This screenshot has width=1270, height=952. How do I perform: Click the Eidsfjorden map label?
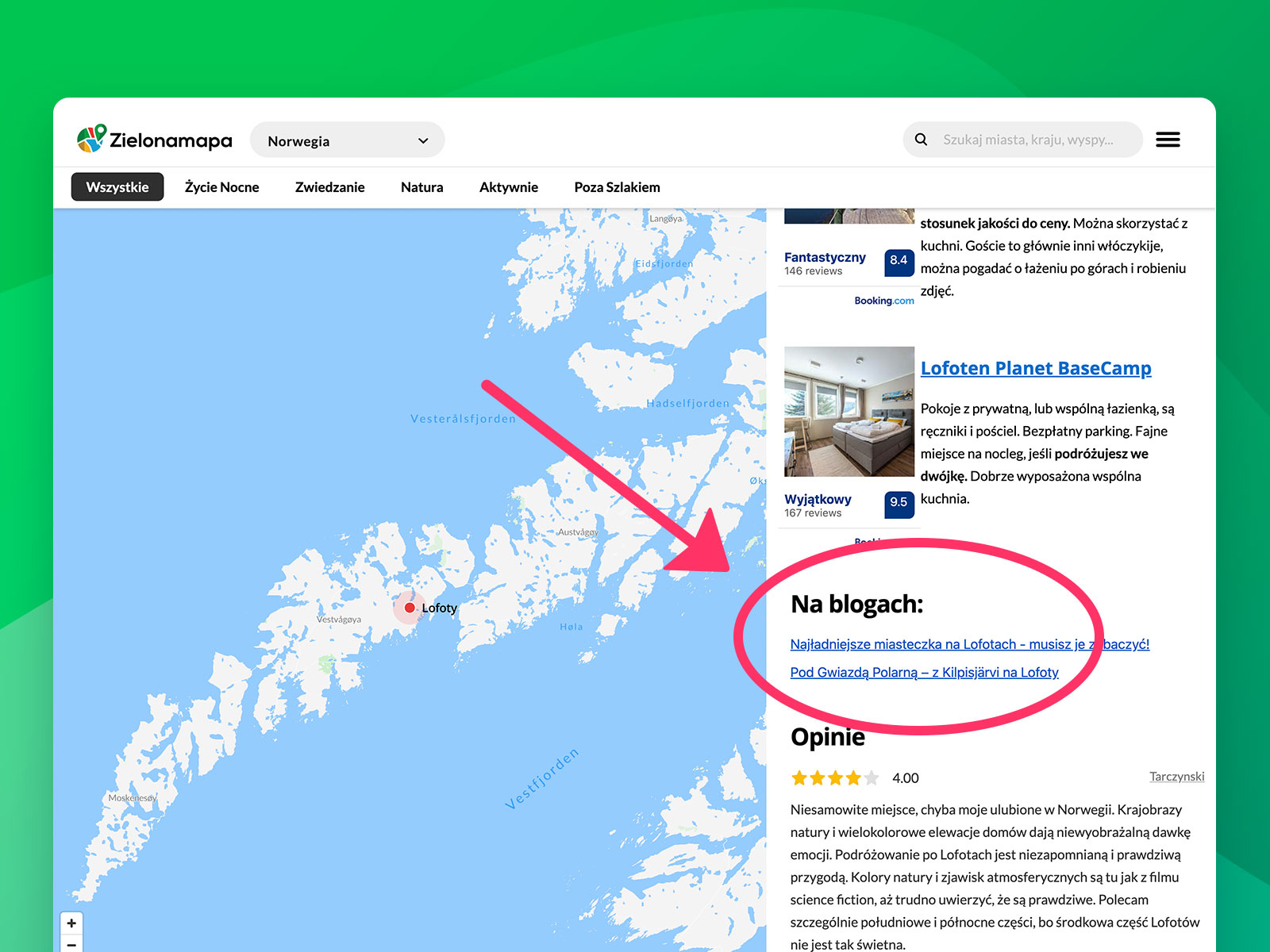pos(664,264)
